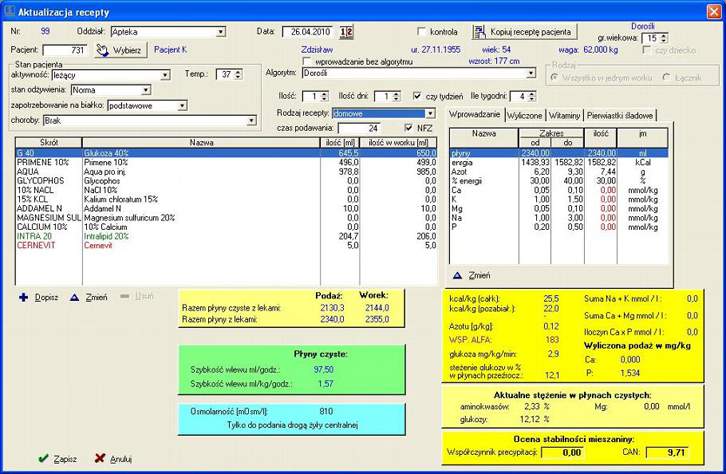Click the czas podawania input field
Screen dimensions: 726x474
358,128
